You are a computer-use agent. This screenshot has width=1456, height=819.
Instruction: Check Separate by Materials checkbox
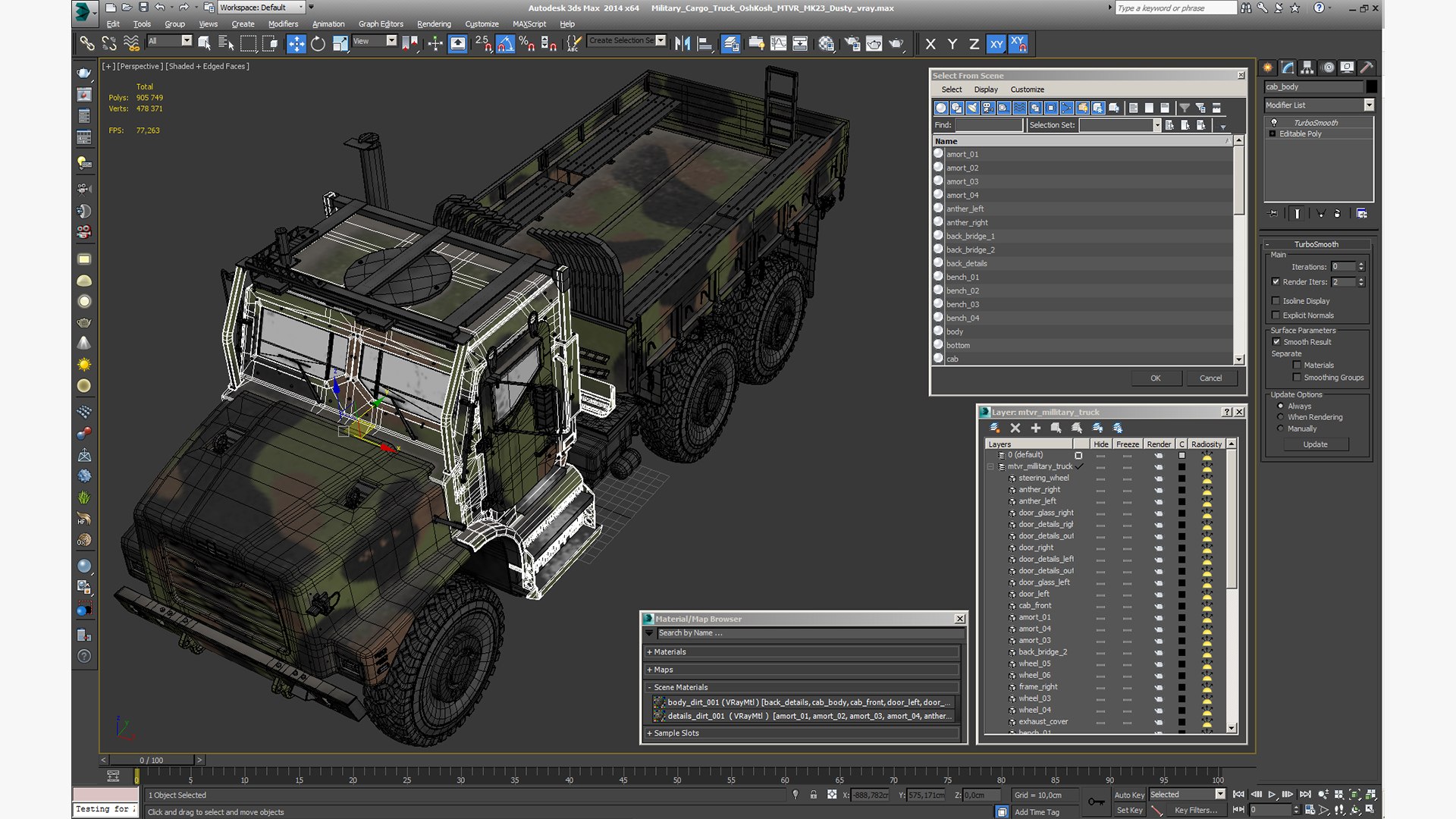tap(1297, 366)
